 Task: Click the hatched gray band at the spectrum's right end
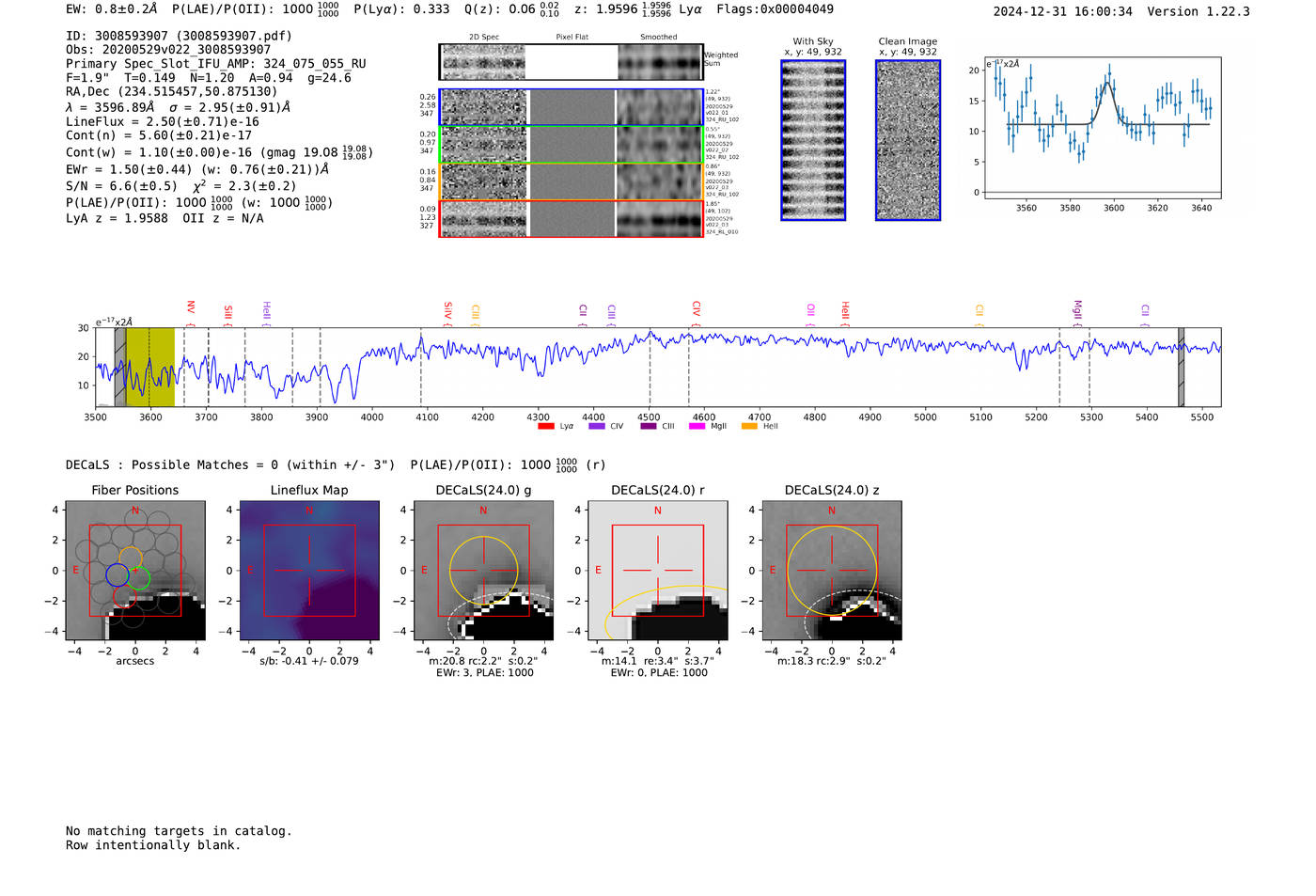(1181, 367)
